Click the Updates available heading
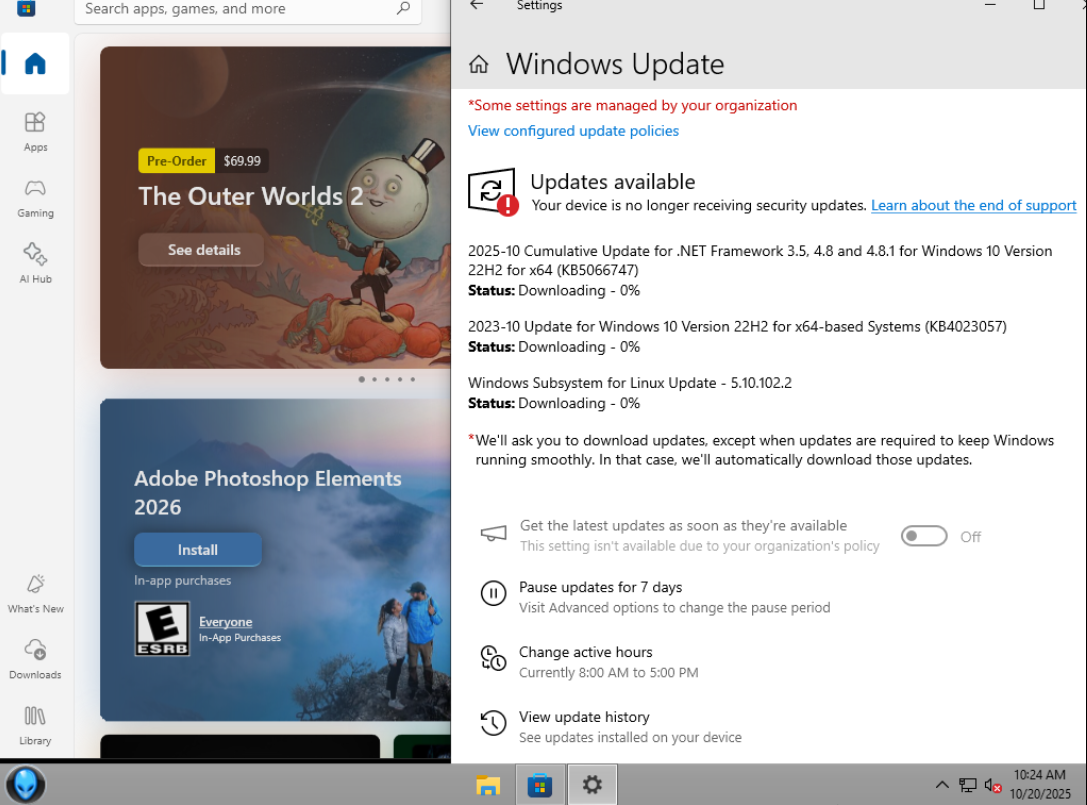 pyautogui.click(x=613, y=182)
